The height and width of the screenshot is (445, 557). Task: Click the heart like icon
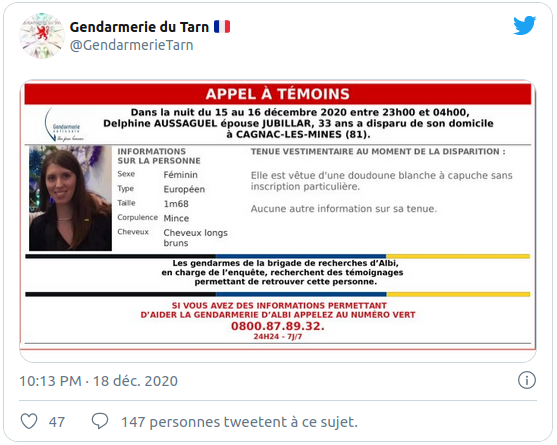tap(29, 422)
